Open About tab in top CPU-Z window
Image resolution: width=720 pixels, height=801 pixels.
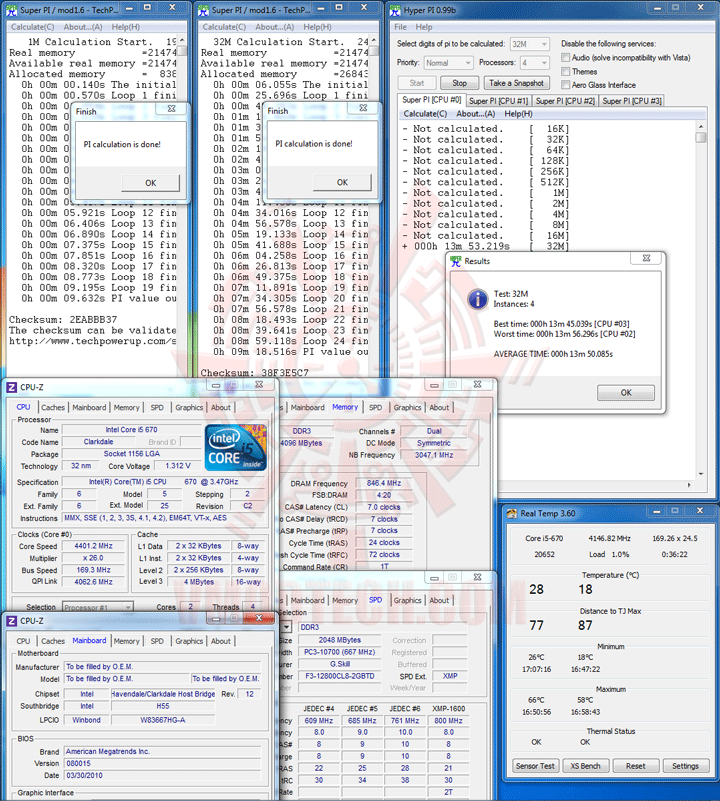[x=221, y=407]
